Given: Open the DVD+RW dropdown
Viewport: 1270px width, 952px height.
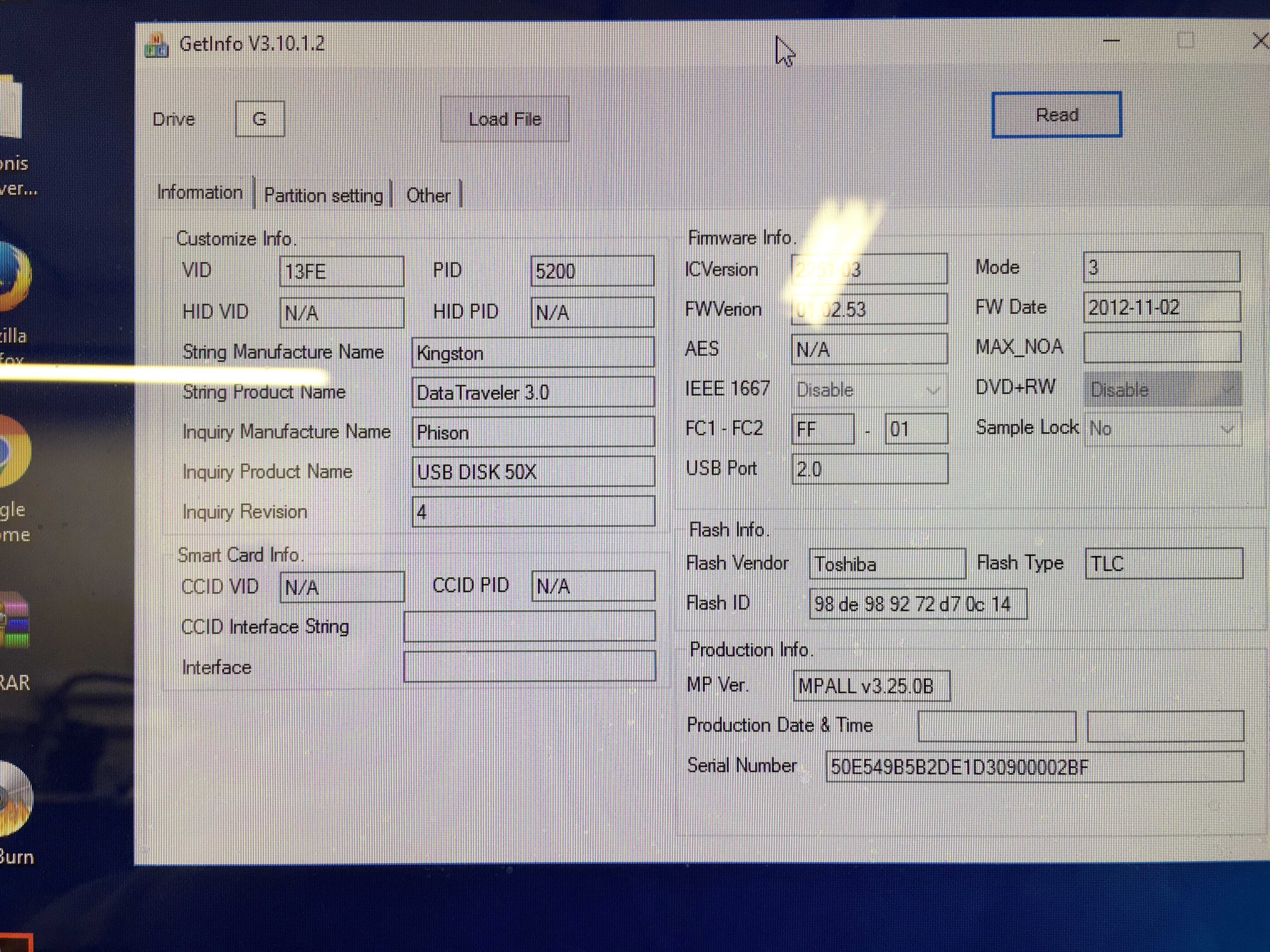Looking at the screenshot, I should 1163,390.
